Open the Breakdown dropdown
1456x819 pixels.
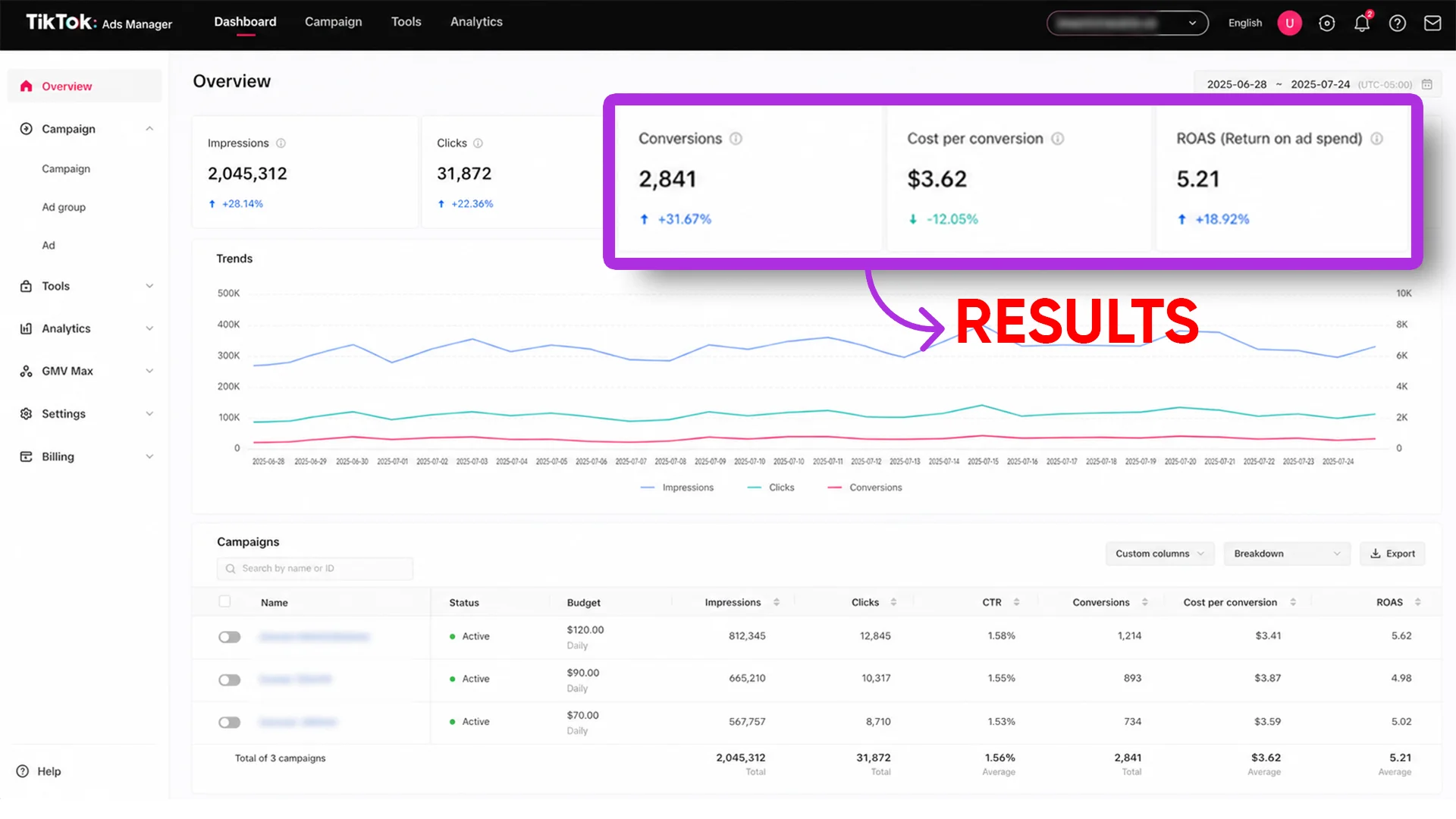tap(1287, 554)
